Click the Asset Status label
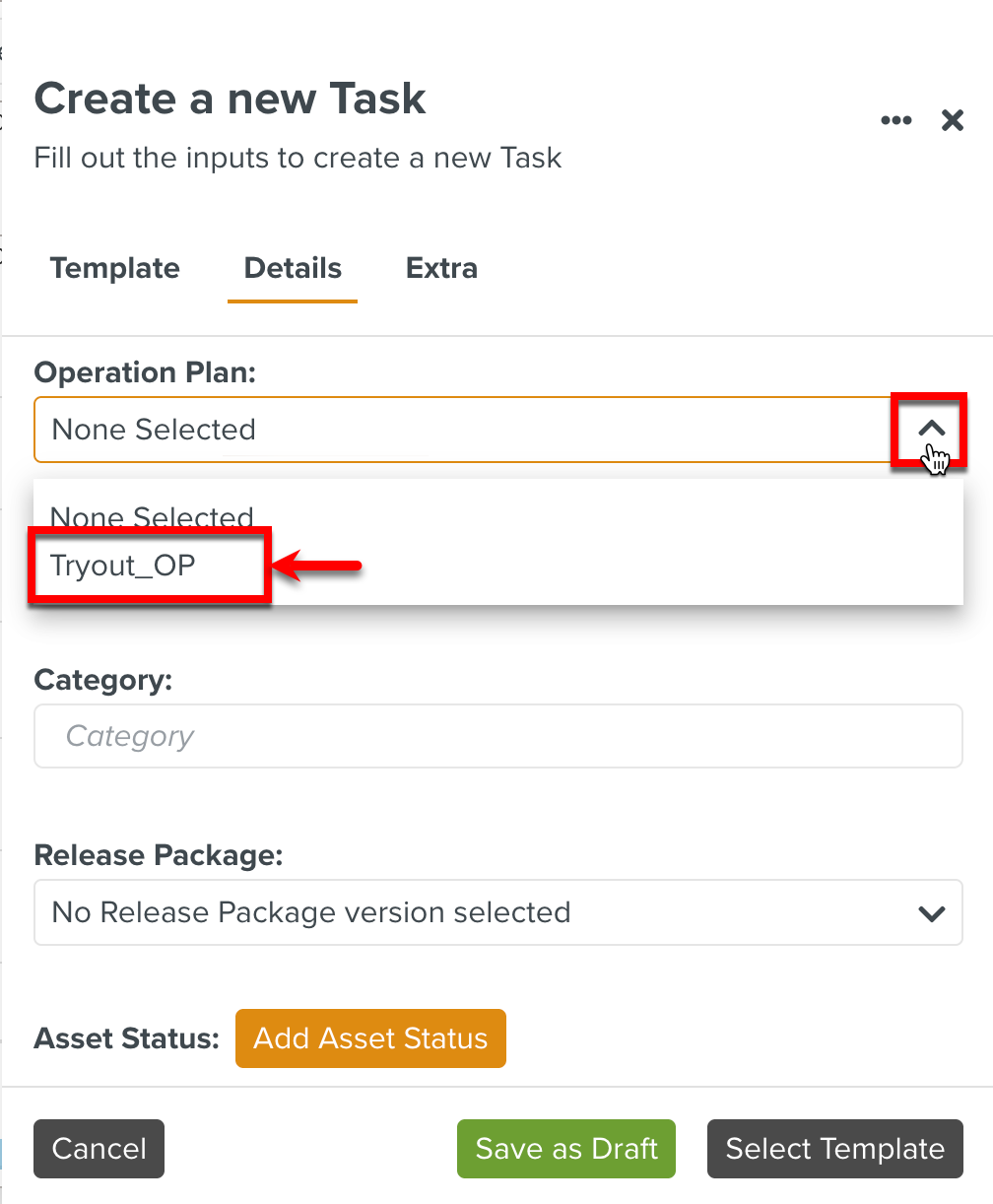 coord(126,1038)
